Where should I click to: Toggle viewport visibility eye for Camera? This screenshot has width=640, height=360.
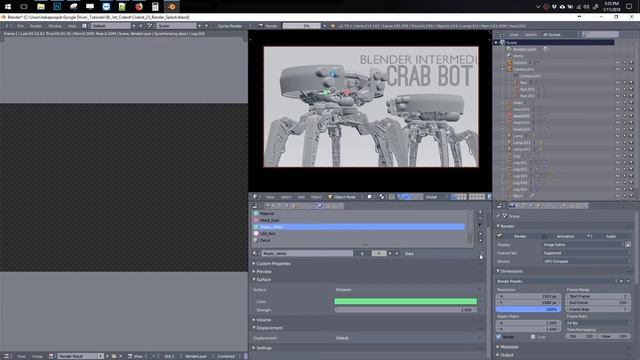618,63
